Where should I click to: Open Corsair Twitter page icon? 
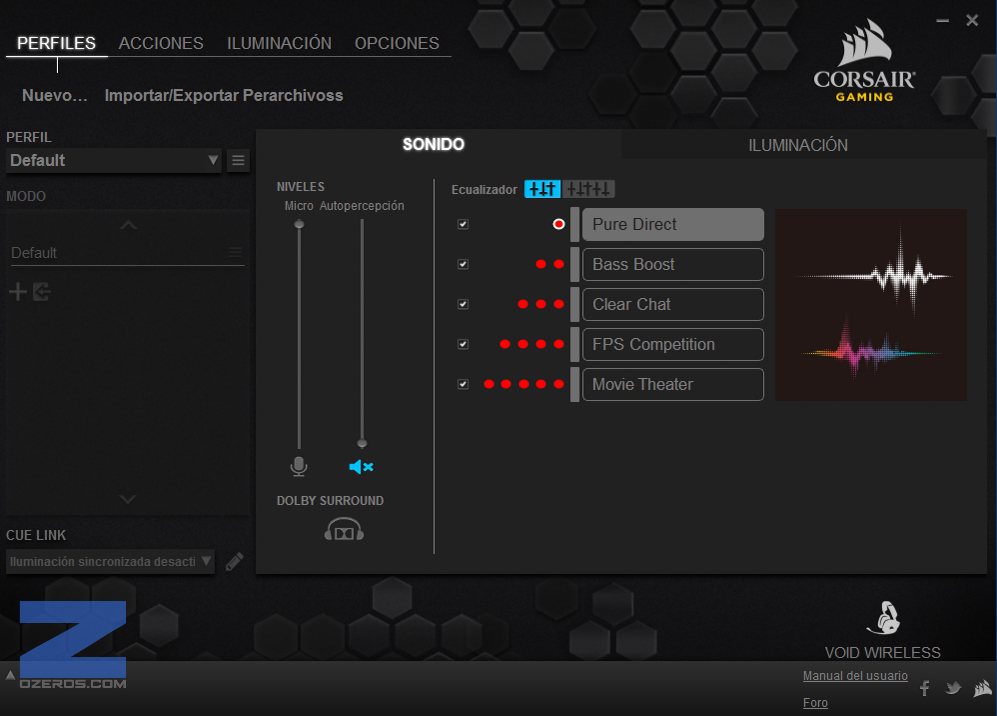coord(952,687)
